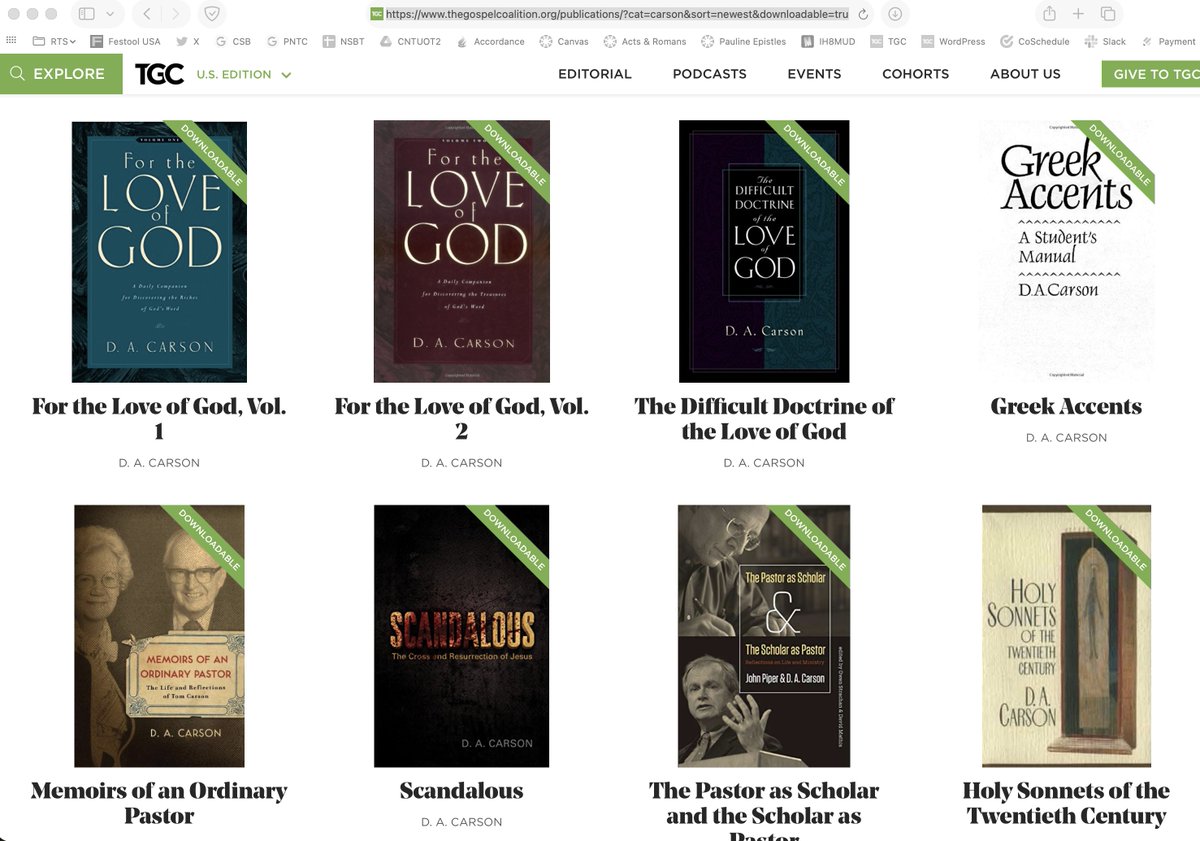
Task: Click D. A. Carson under Greek Accents
Action: point(1066,438)
